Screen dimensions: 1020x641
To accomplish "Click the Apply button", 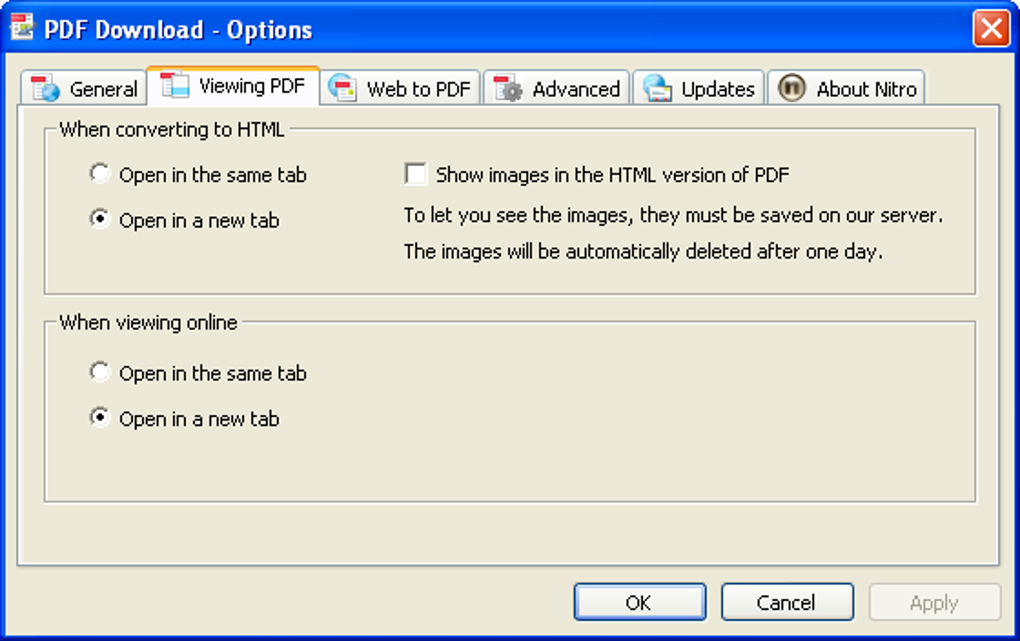I will pyautogui.click(x=934, y=602).
